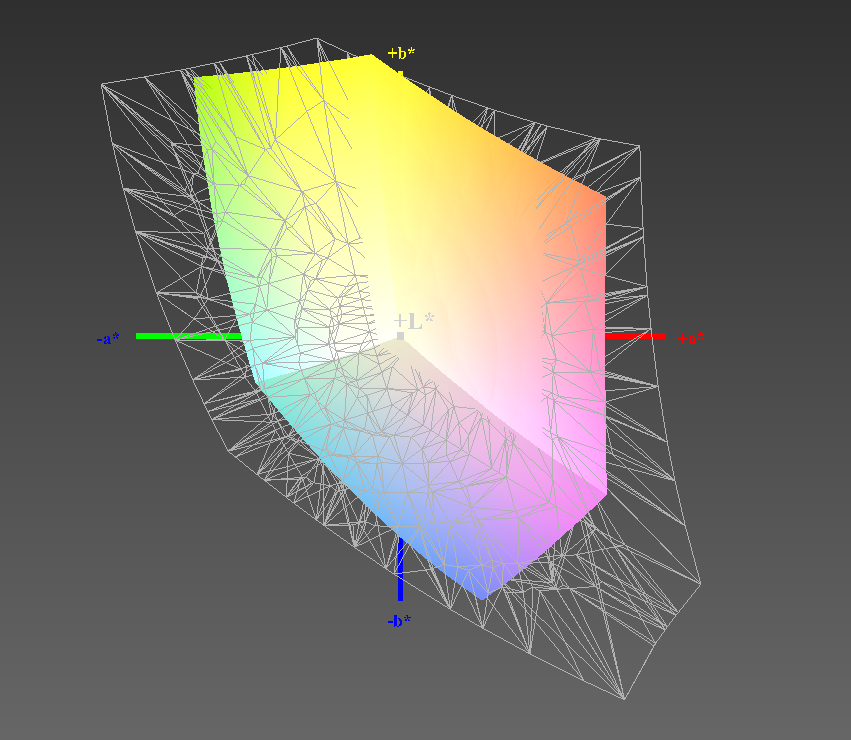The height and width of the screenshot is (740, 851).
Task: Click the -b* blue axis label
Action: pos(399,621)
